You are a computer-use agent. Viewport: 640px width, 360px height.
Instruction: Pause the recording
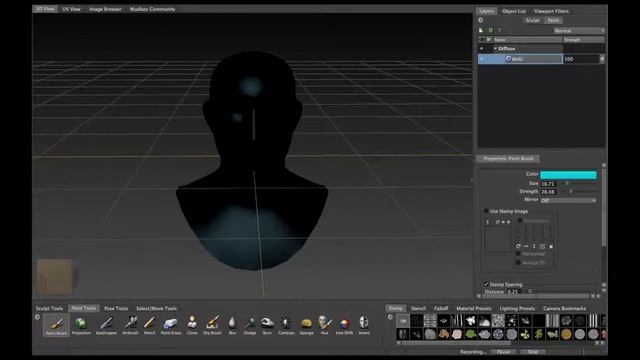[503, 352]
